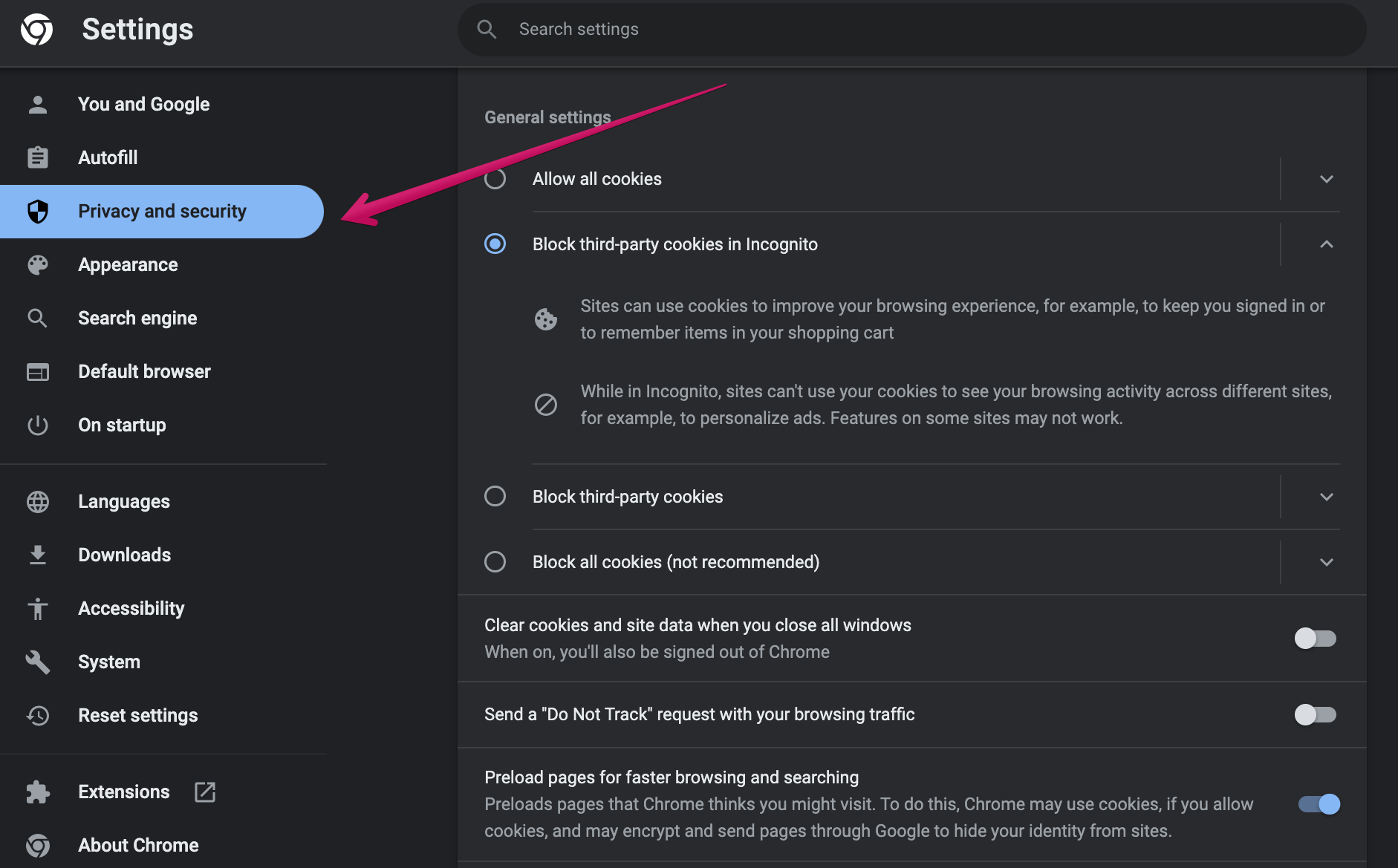Toggle Clear cookies when you close all windows

pyautogui.click(x=1316, y=639)
